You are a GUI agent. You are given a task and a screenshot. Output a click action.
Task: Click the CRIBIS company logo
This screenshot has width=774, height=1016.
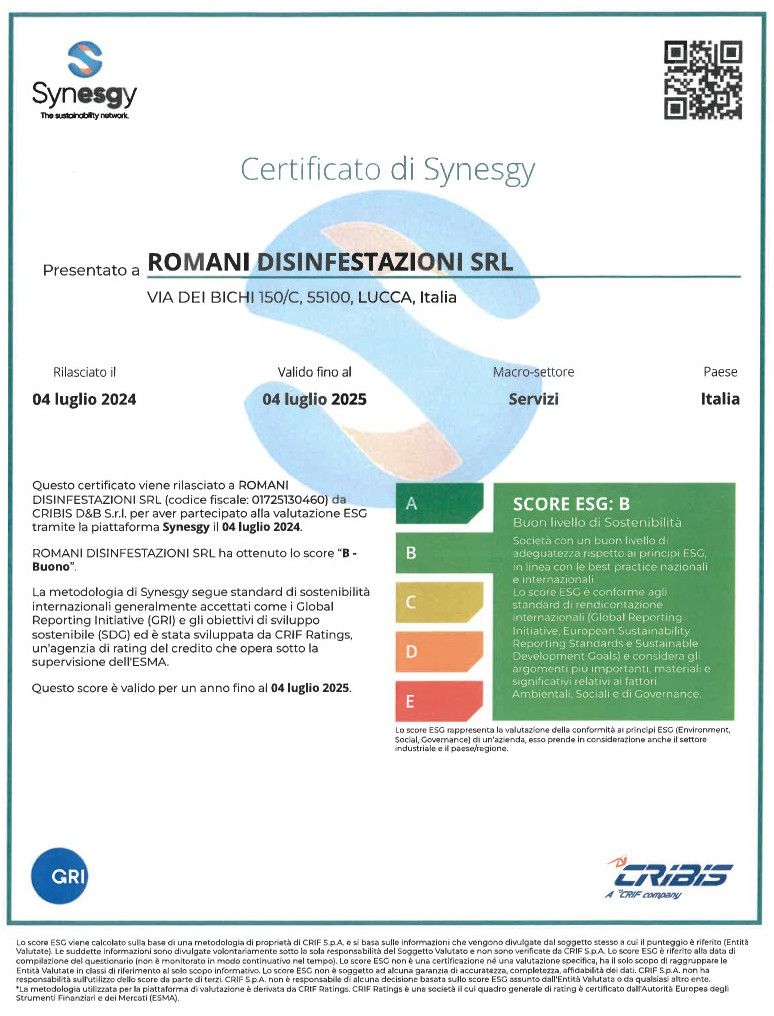[x=669, y=877]
